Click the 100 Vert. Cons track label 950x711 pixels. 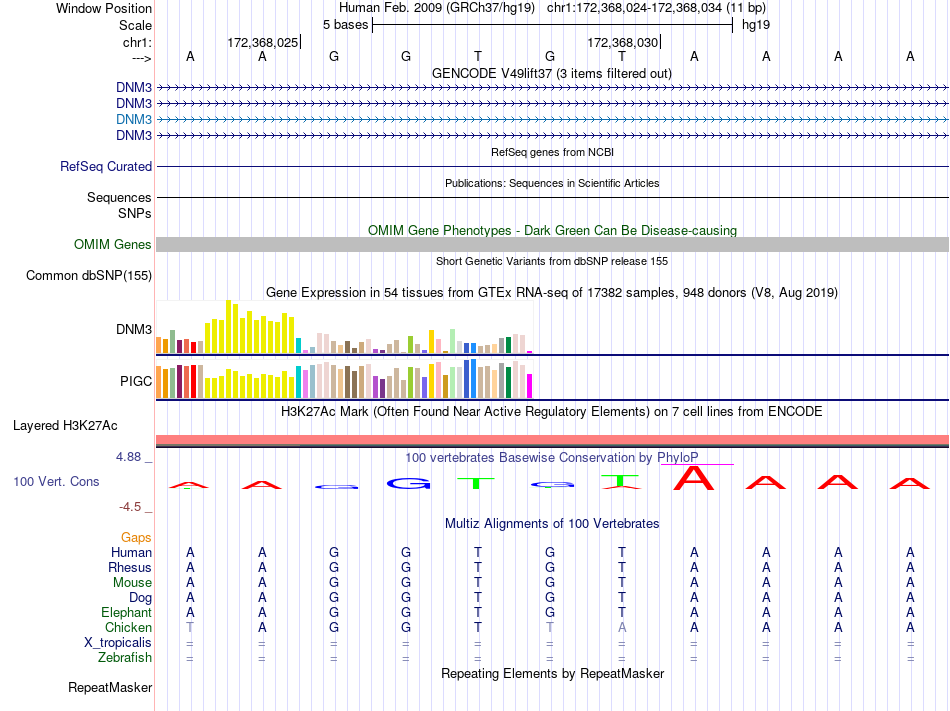(x=56, y=481)
